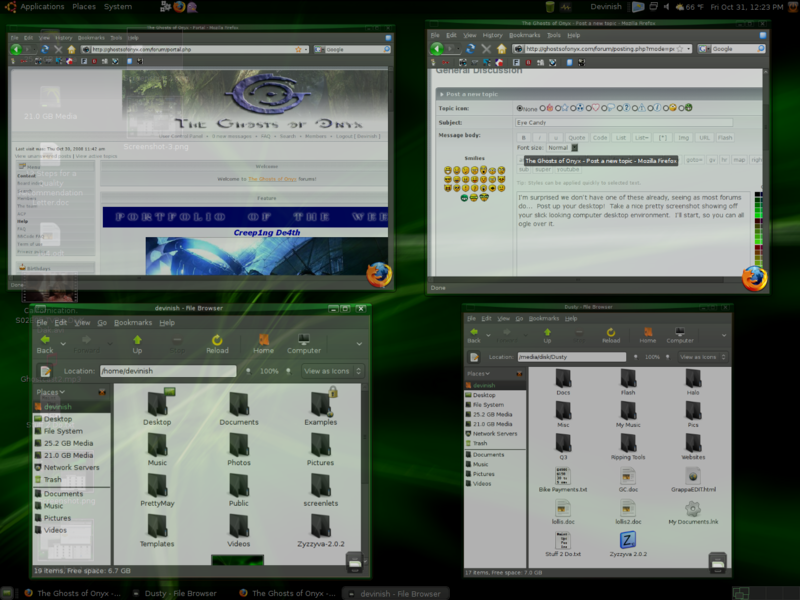Switch to Dusty - File Browser in the taskbar
The width and height of the screenshot is (800, 600).
pyautogui.click(x=174, y=593)
